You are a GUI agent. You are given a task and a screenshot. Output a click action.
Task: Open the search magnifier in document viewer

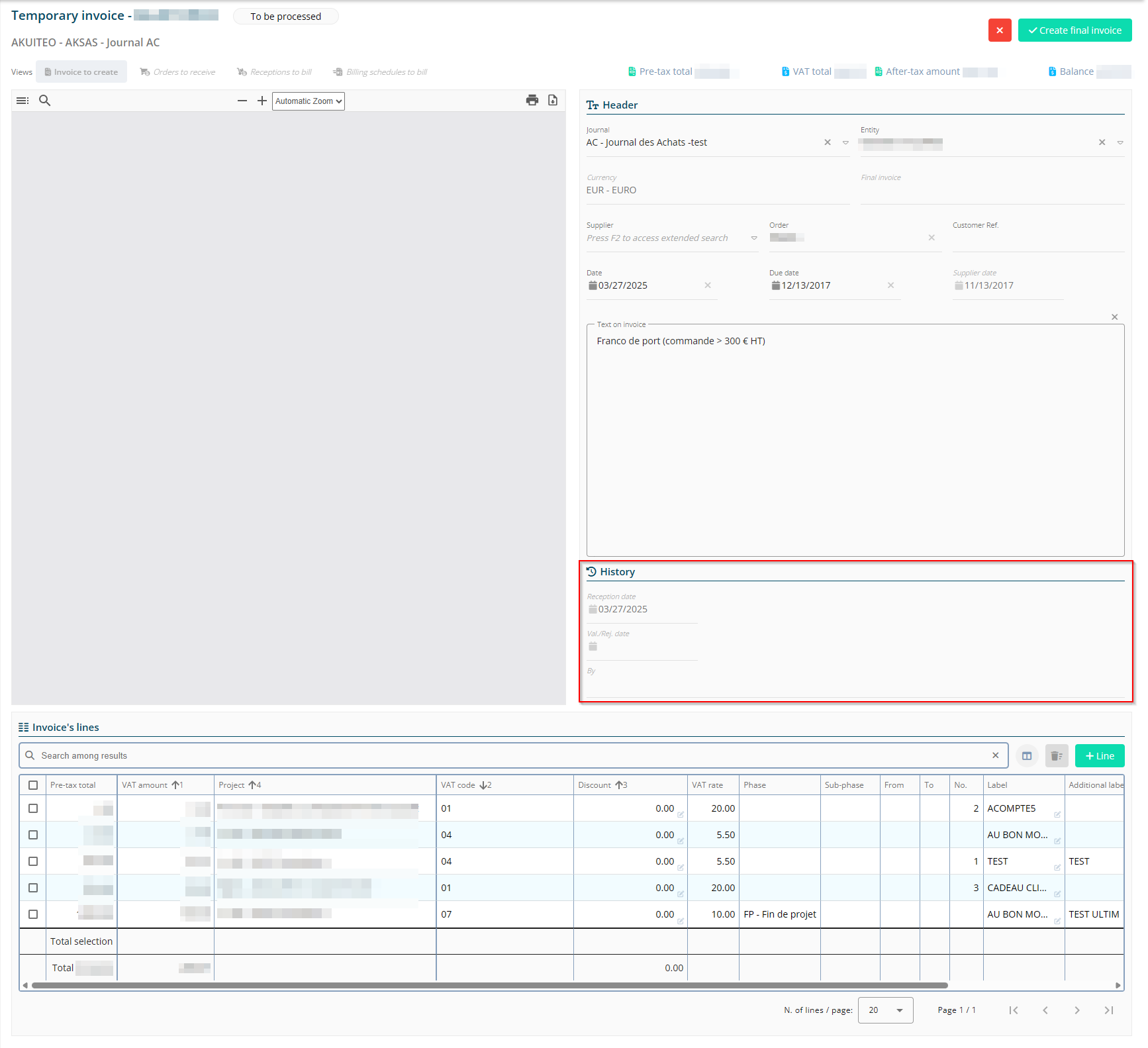pos(45,101)
